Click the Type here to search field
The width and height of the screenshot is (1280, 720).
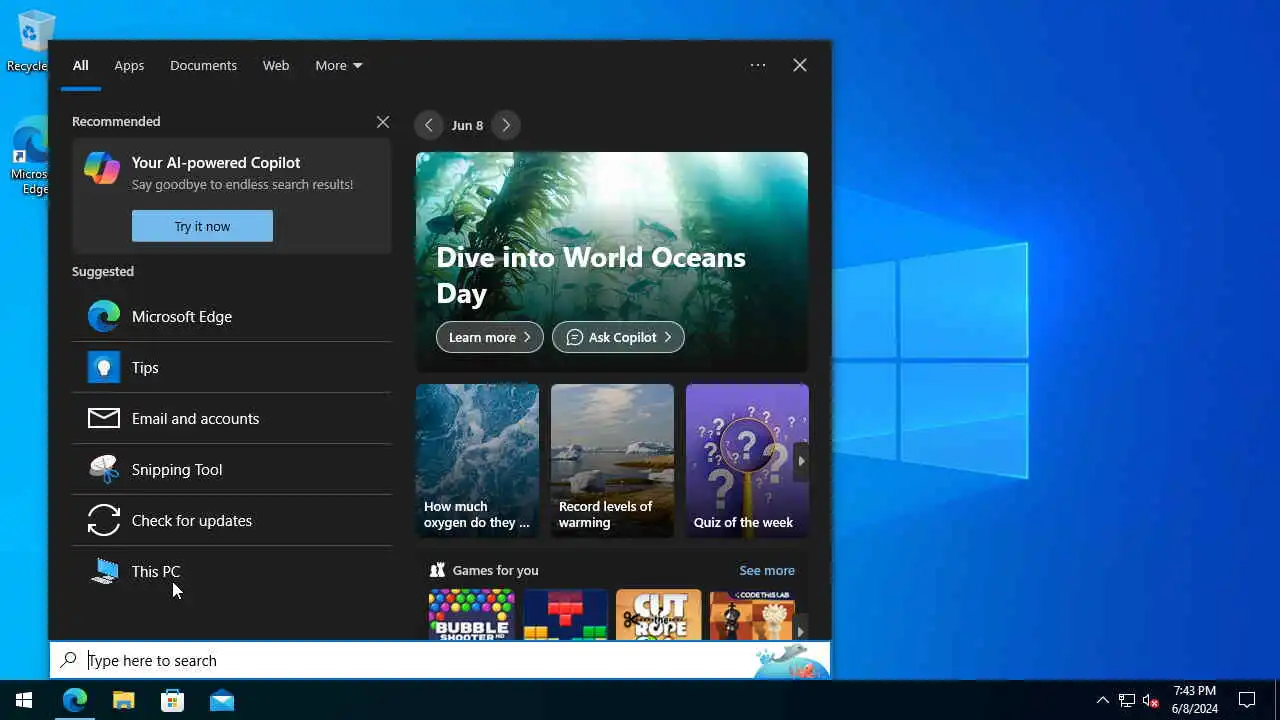click(440, 660)
